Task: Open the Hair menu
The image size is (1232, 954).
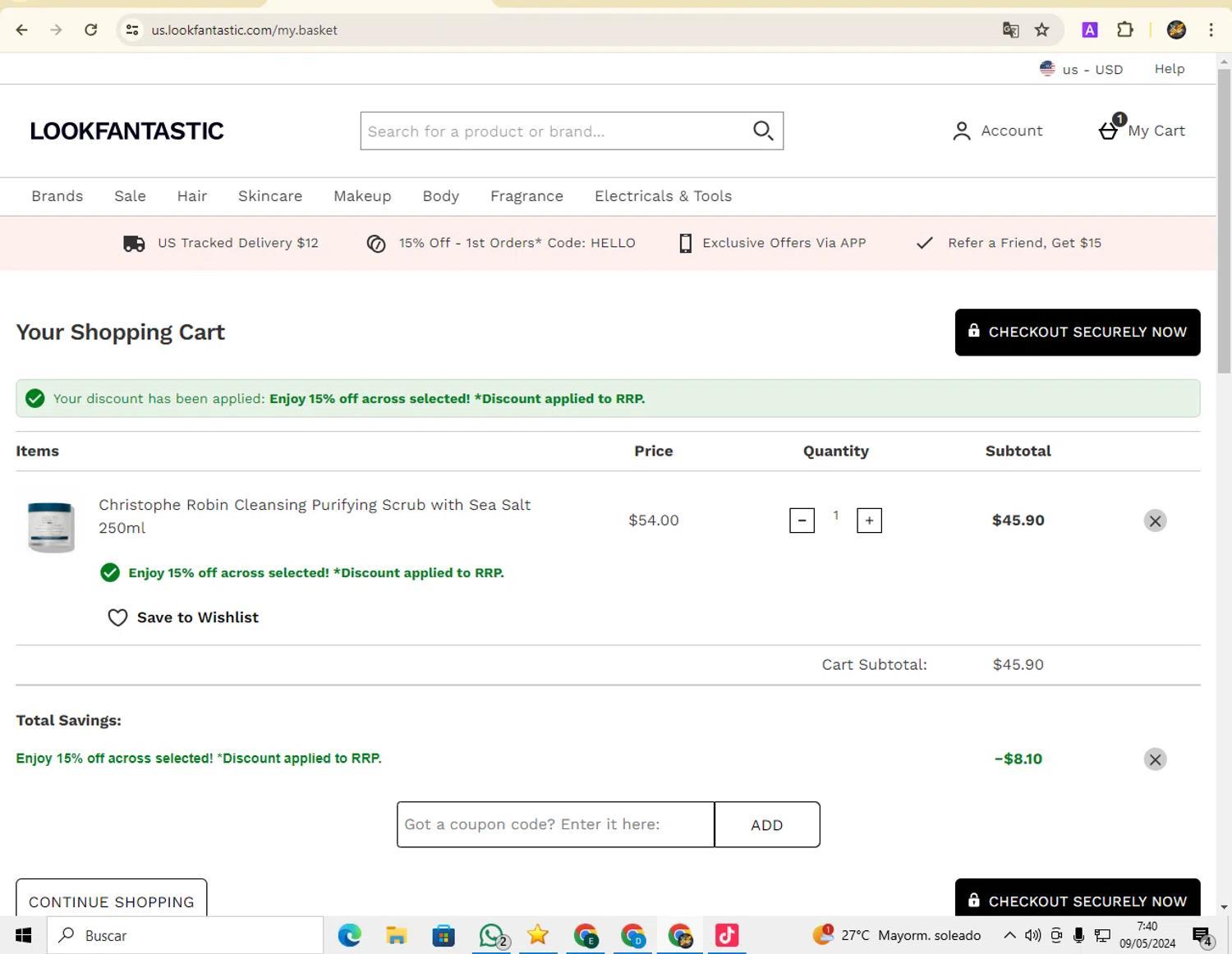Action: (192, 196)
